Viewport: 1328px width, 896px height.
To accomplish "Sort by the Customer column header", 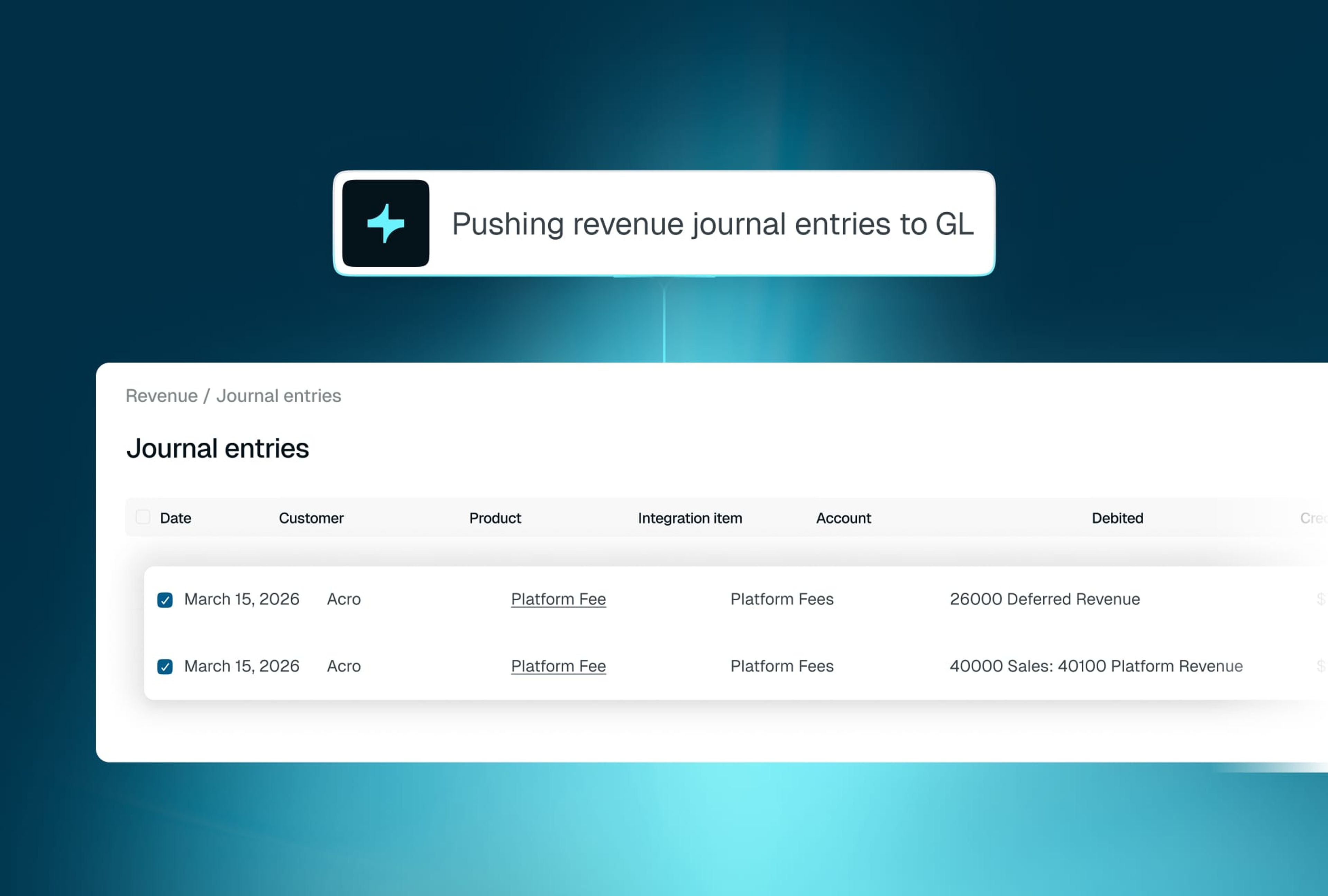I will coord(311,518).
